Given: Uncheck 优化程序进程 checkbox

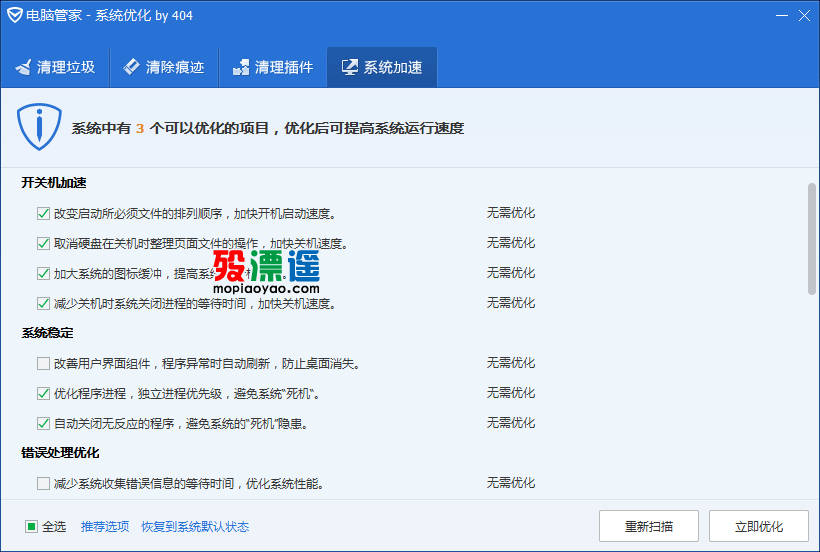Looking at the screenshot, I should [x=43, y=393].
